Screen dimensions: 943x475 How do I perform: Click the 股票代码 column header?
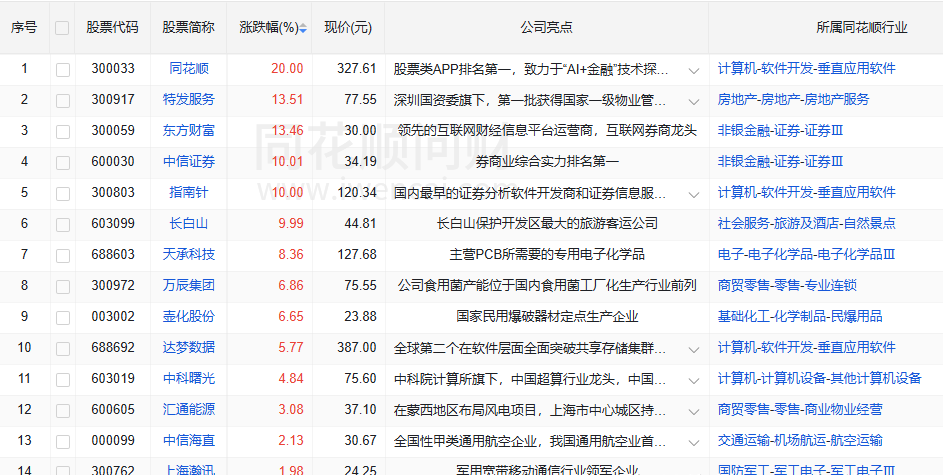coord(112,28)
